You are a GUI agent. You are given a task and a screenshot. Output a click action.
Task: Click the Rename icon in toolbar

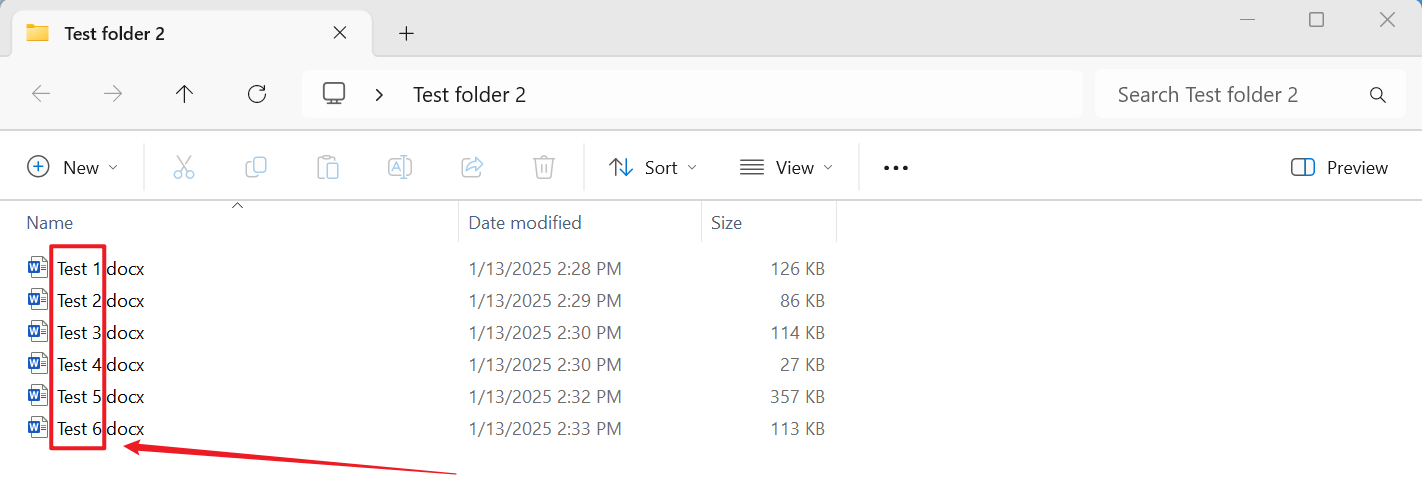click(x=400, y=168)
